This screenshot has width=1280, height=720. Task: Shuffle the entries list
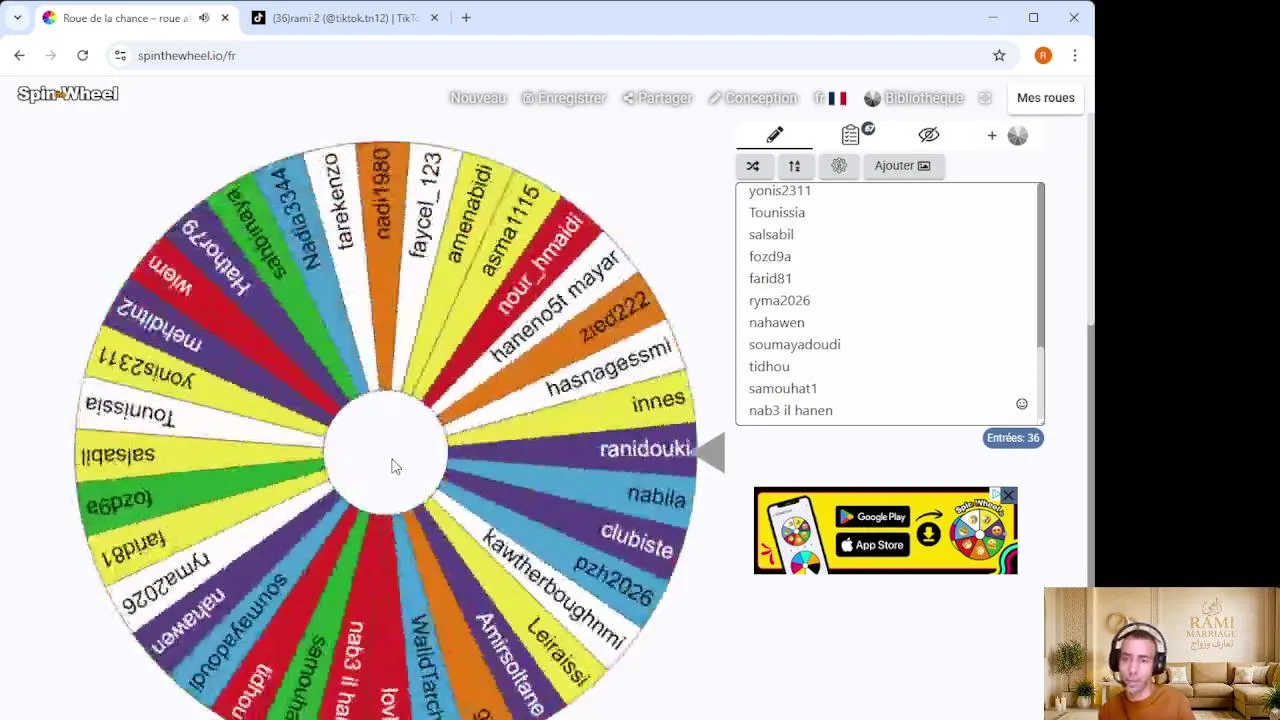(x=753, y=166)
